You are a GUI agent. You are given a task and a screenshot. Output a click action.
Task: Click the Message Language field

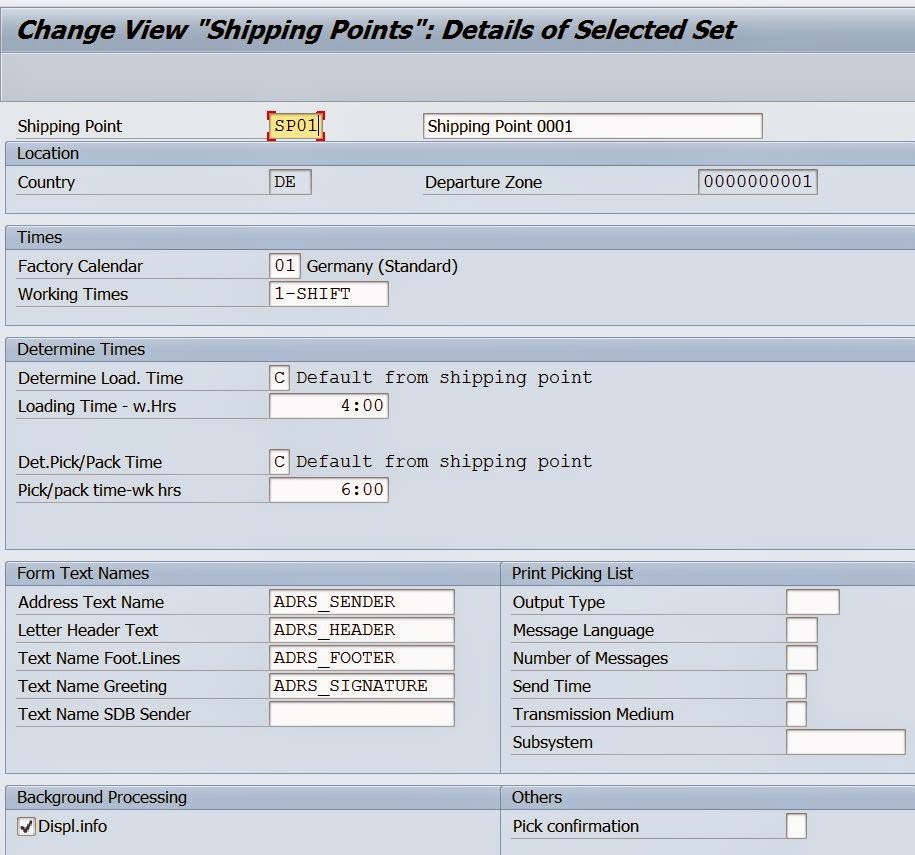point(799,630)
